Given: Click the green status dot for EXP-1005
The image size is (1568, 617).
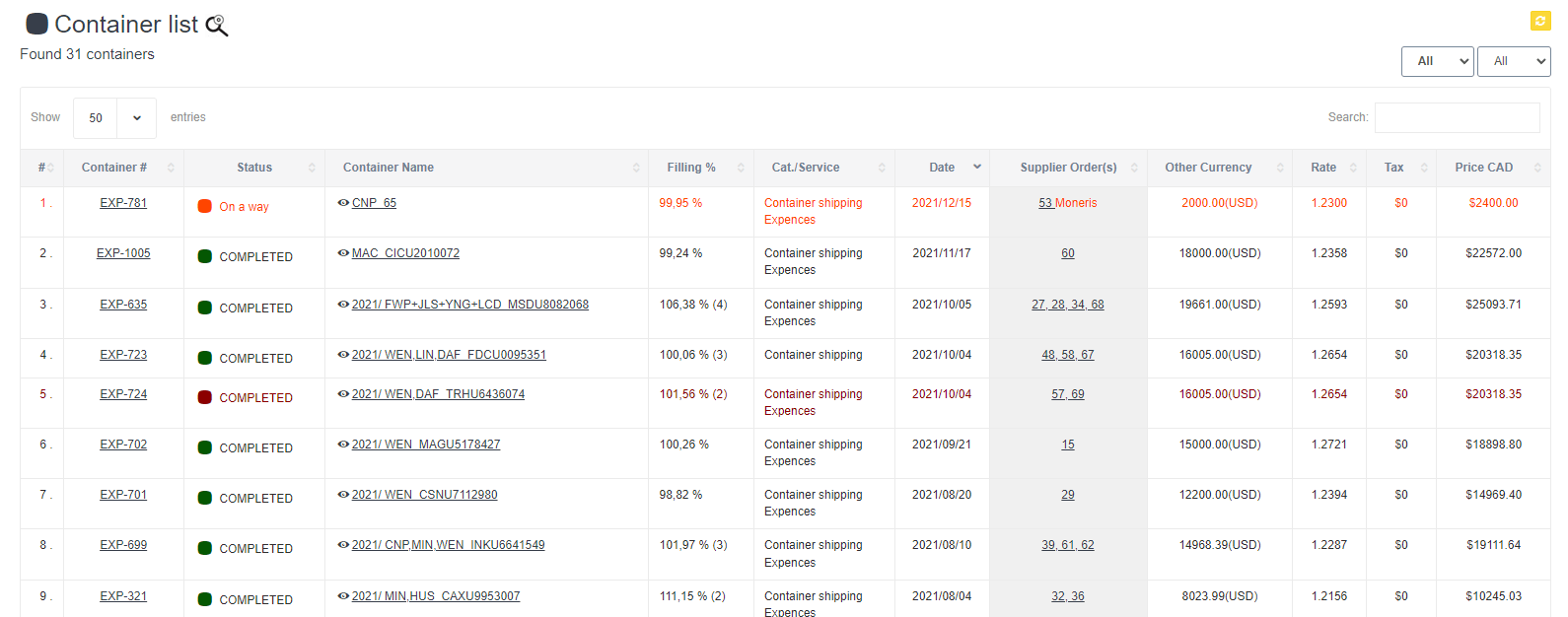Looking at the screenshot, I should coord(205,256).
